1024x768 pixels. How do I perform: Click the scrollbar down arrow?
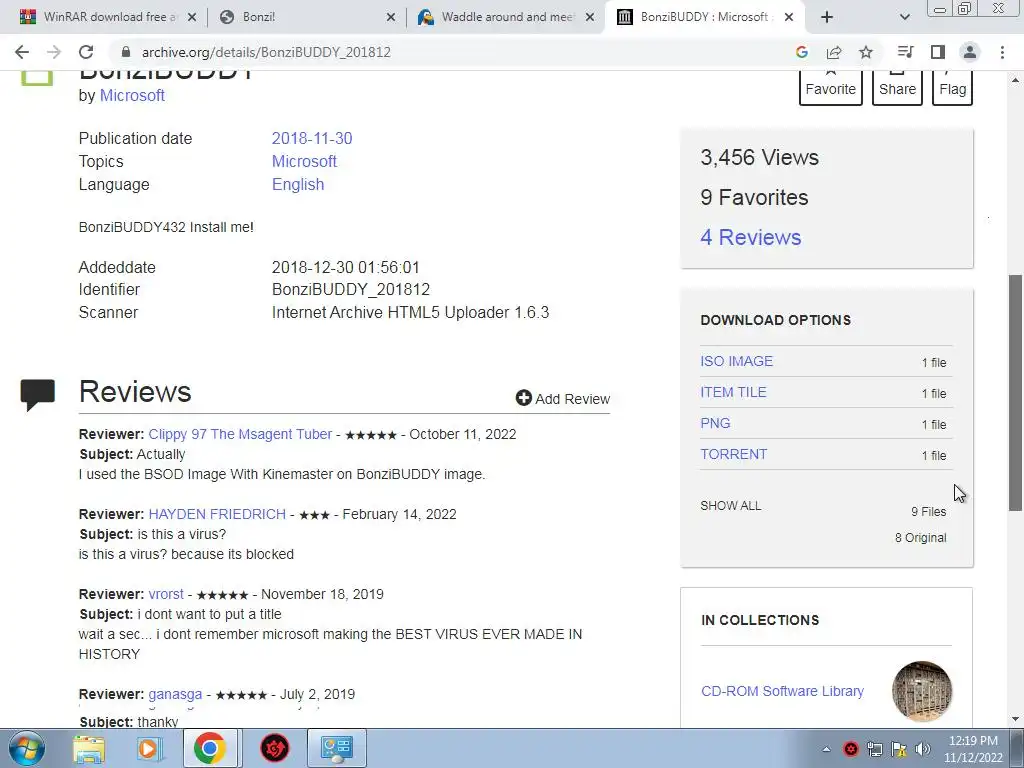[x=1016, y=719]
